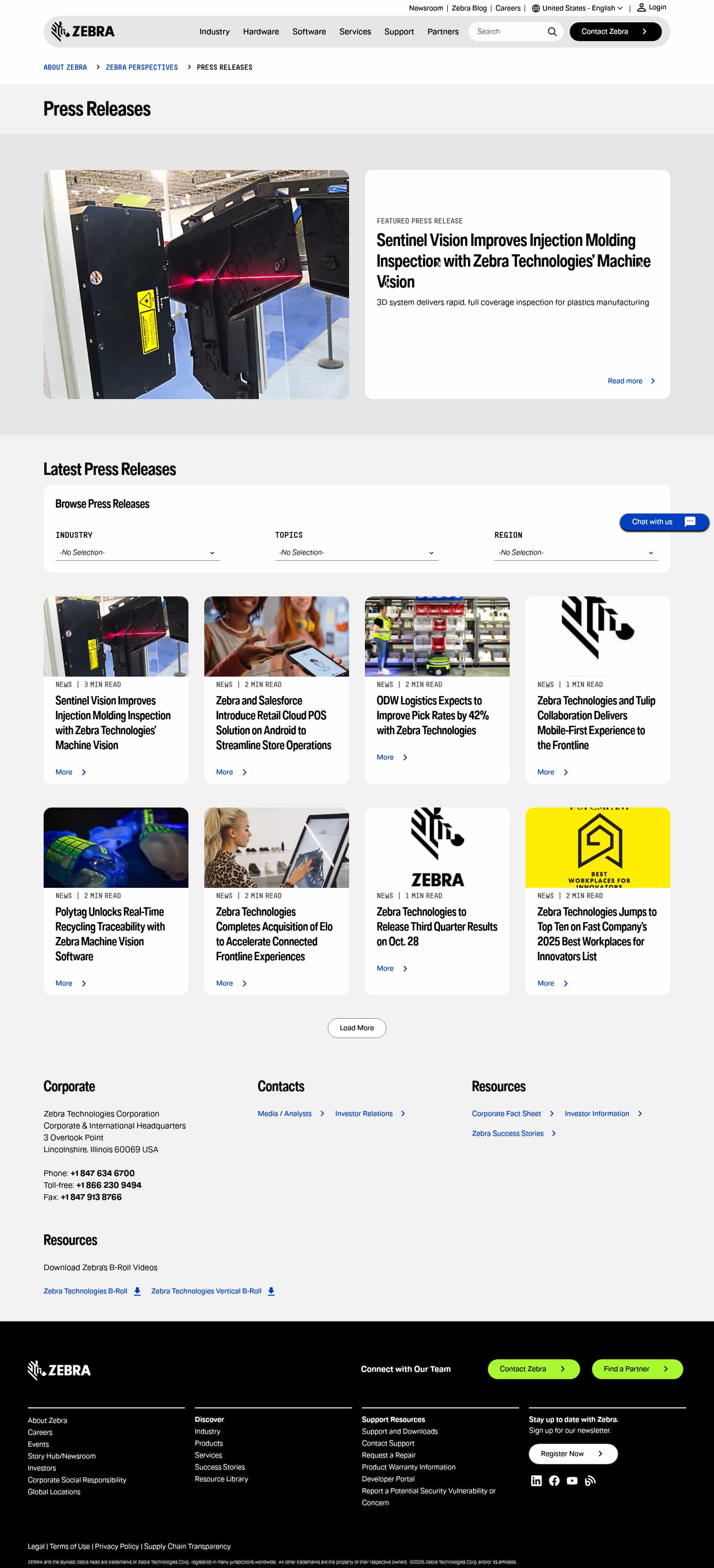The height and width of the screenshot is (1568, 714).
Task: Click the search magnifier icon
Action: point(552,32)
